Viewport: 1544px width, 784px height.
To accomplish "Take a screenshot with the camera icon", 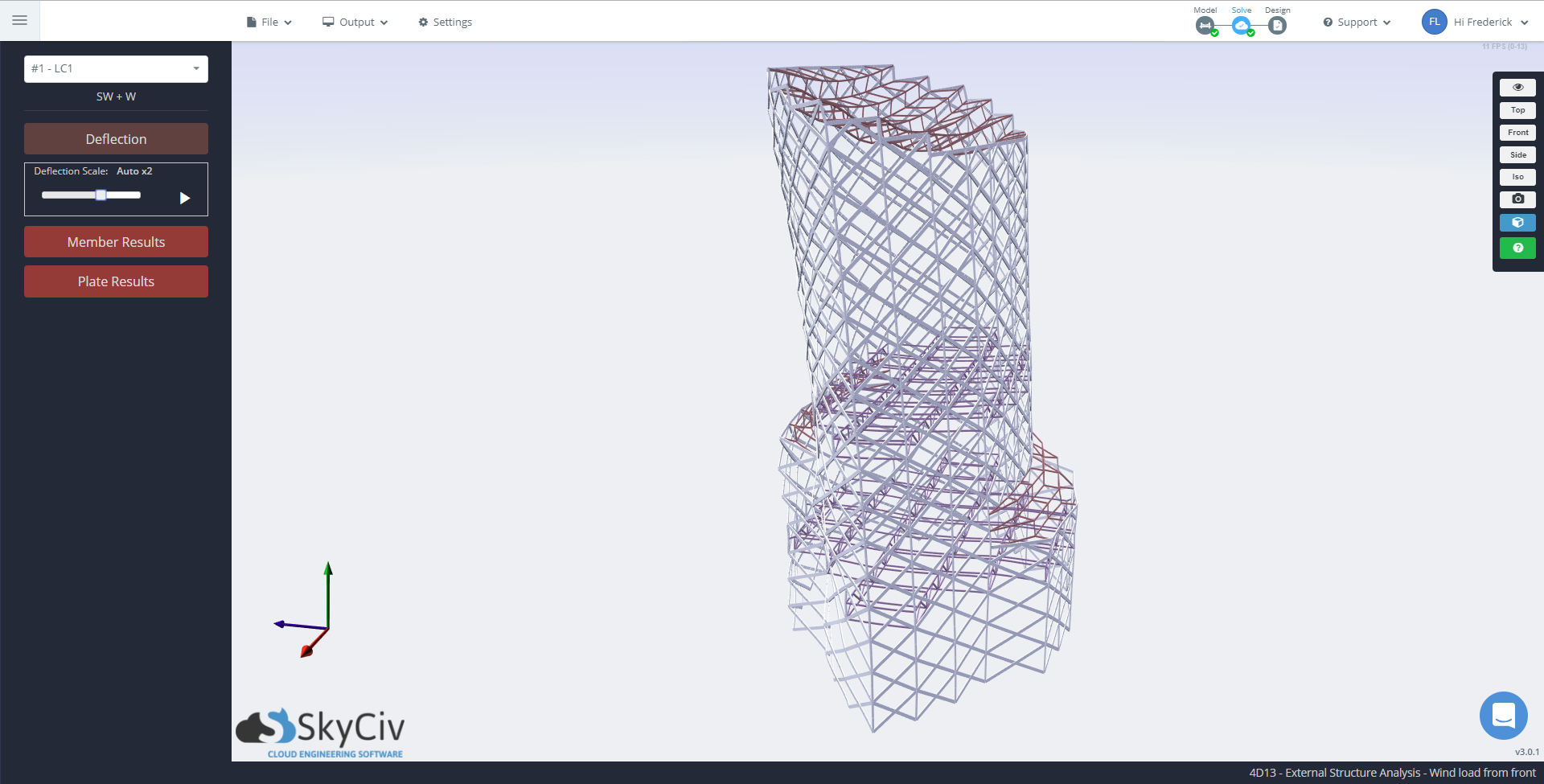I will coord(1517,199).
